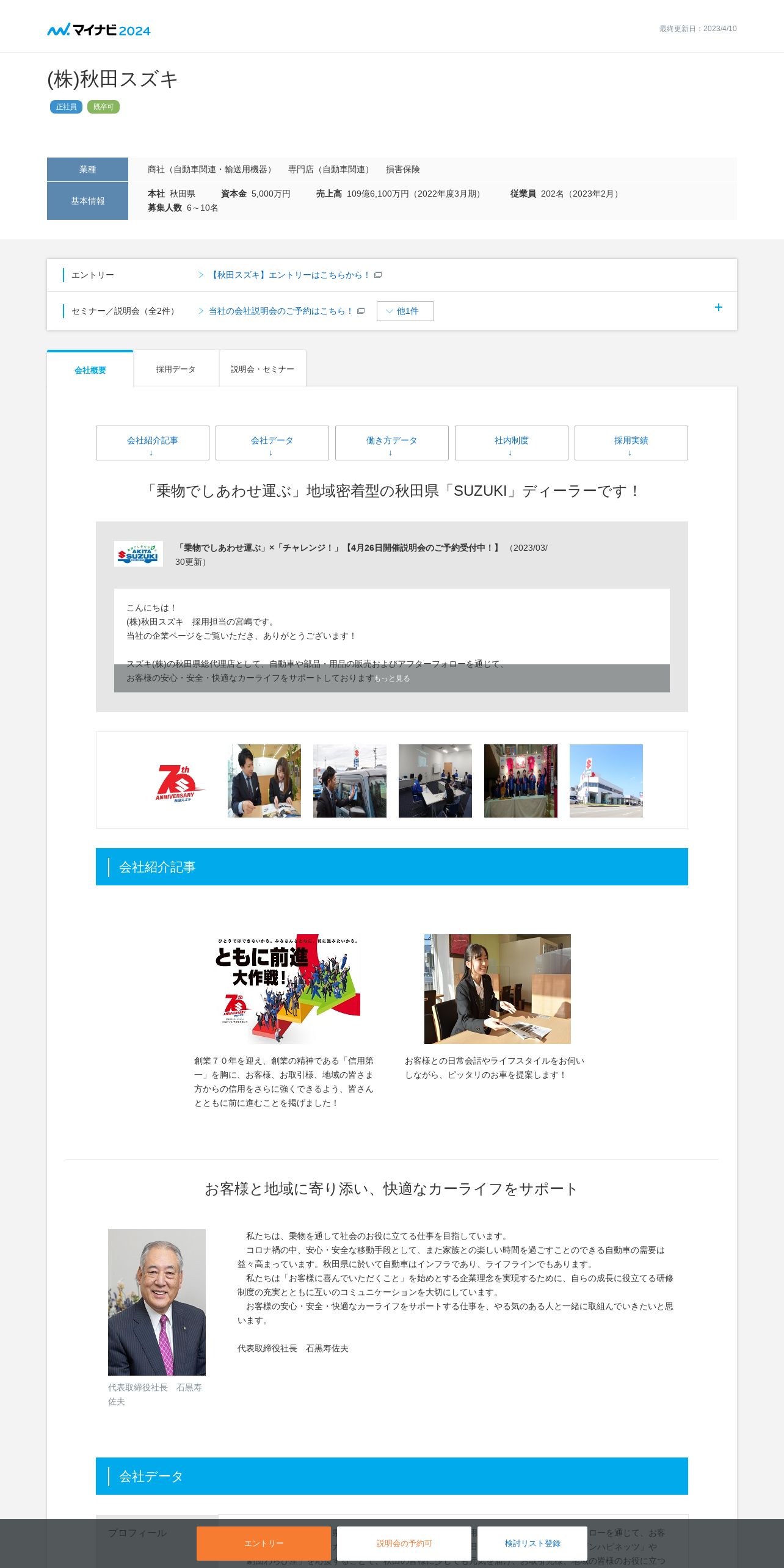
Task: Click the AKITA SUZUKI logo in the message box
Action: point(139,554)
